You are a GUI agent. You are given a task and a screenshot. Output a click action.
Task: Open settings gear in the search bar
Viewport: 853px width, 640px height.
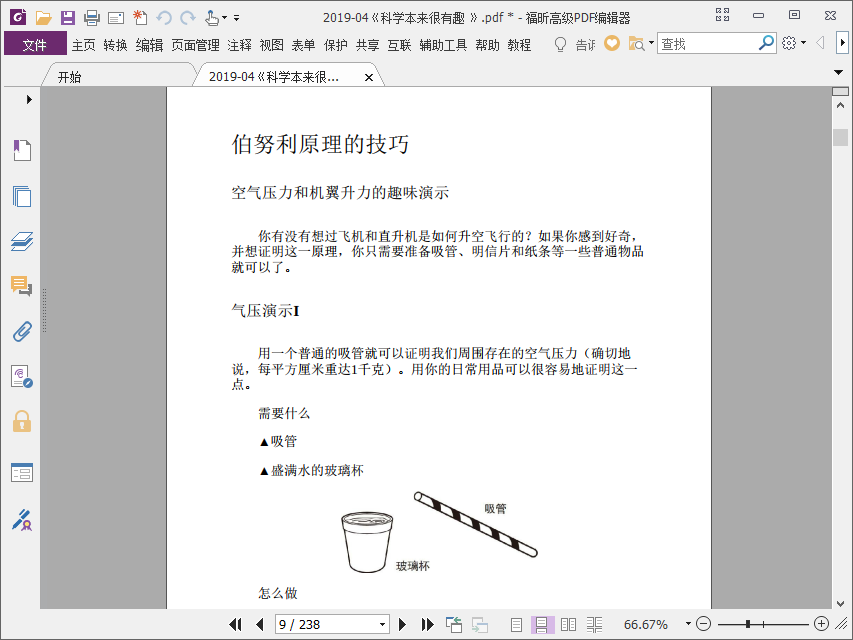(789, 43)
